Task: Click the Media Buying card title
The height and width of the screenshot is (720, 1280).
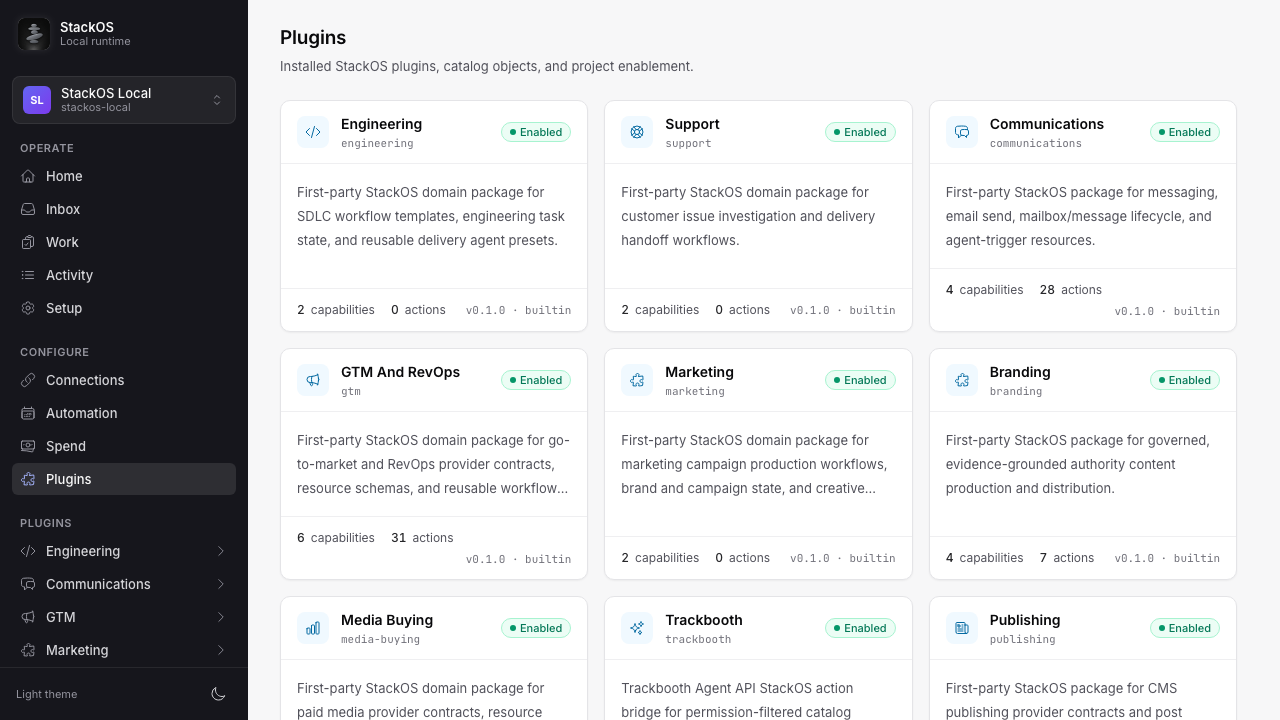Action: coord(387,620)
